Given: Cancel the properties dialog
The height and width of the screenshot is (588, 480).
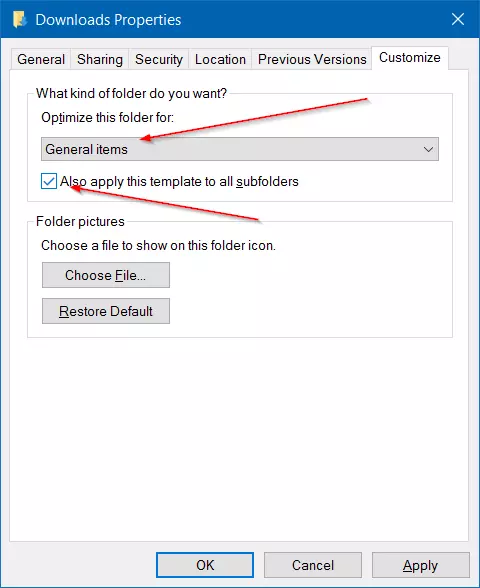Looking at the screenshot, I should pos(313,565).
